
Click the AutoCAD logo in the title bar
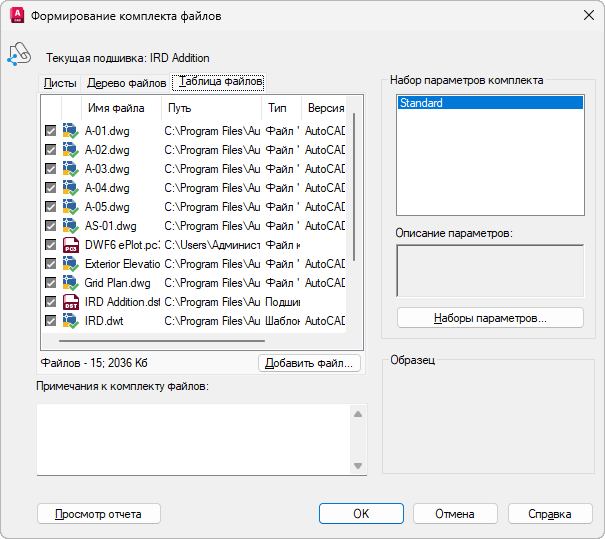(x=16, y=16)
